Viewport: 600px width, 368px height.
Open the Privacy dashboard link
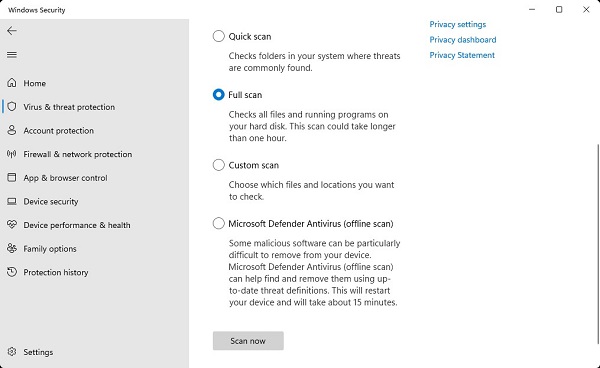(x=463, y=40)
